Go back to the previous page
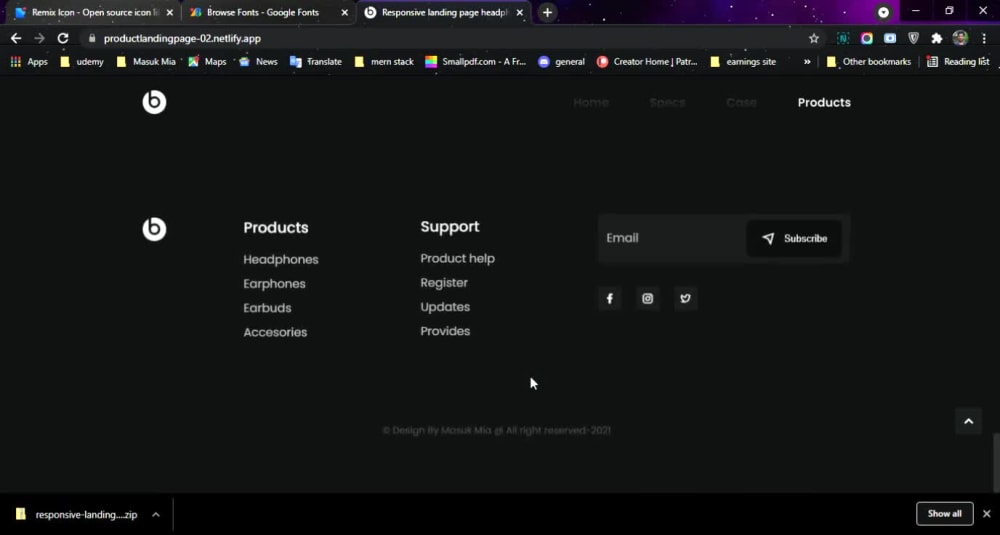1000x535 pixels. pos(16,38)
